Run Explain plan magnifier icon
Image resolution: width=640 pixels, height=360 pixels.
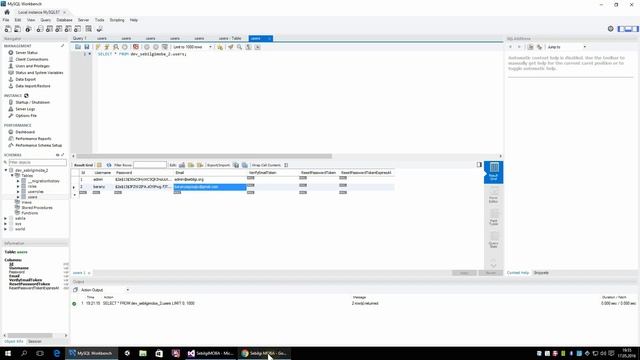click(116, 47)
